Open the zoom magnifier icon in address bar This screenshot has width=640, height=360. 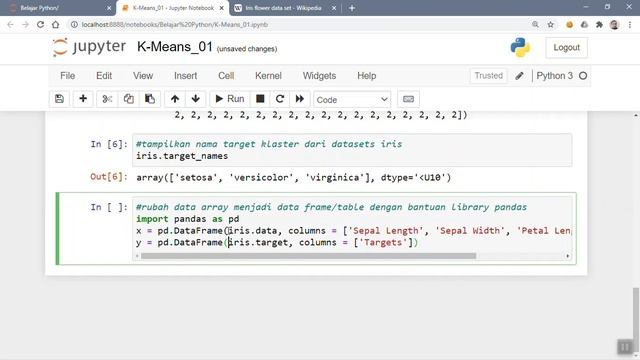click(535, 24)
